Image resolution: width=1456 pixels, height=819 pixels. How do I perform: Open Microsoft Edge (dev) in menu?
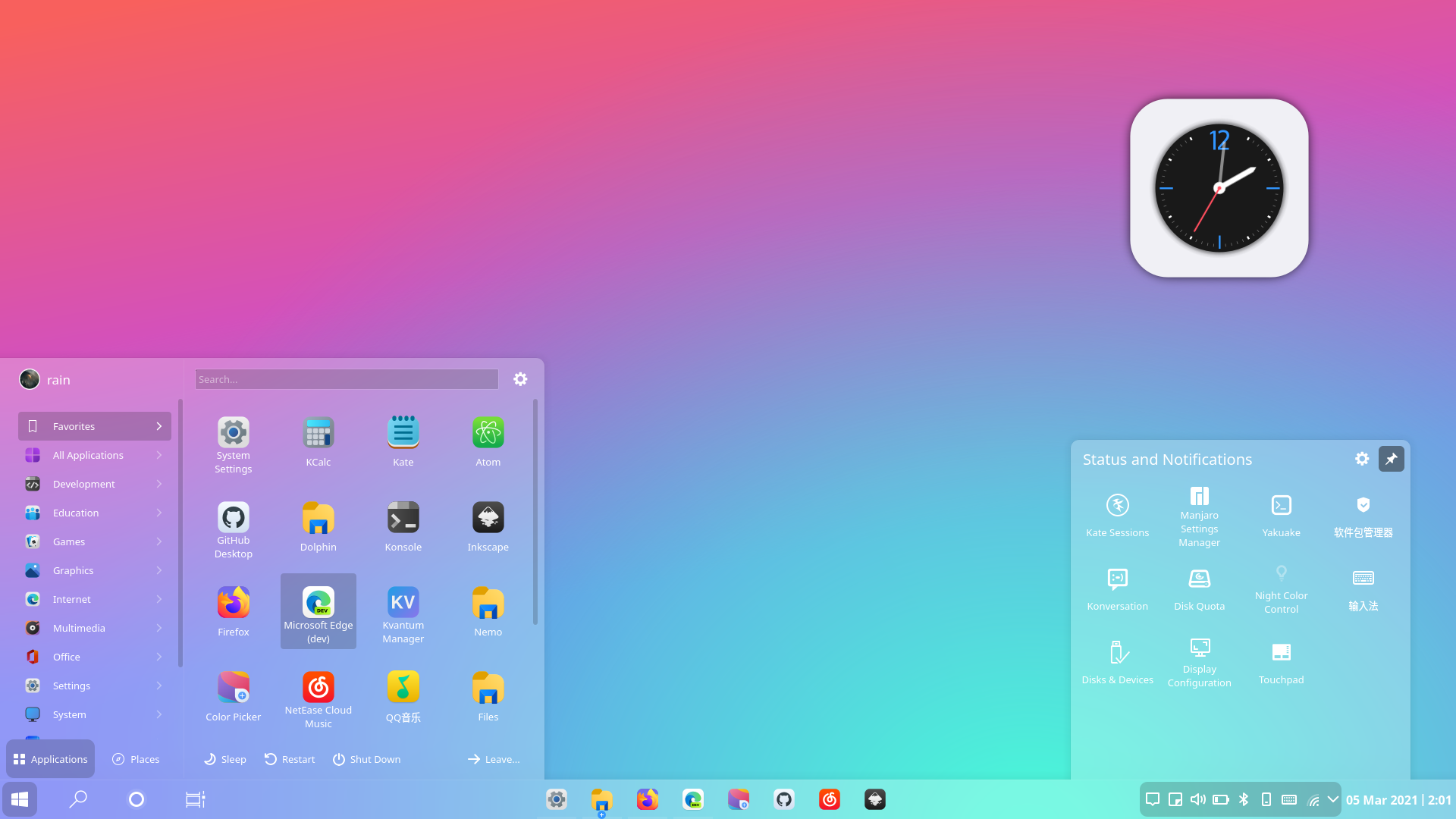pos(318,611)
